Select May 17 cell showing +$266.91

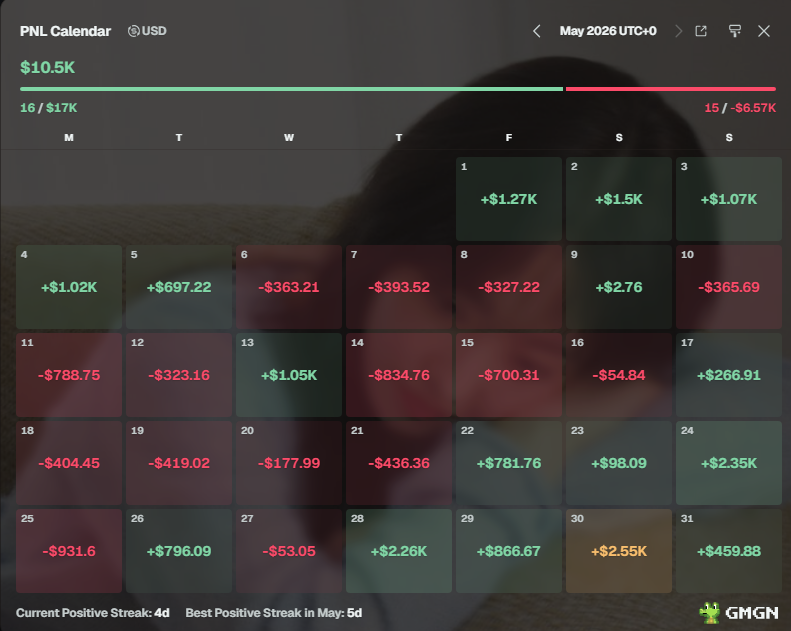[728, 375]
